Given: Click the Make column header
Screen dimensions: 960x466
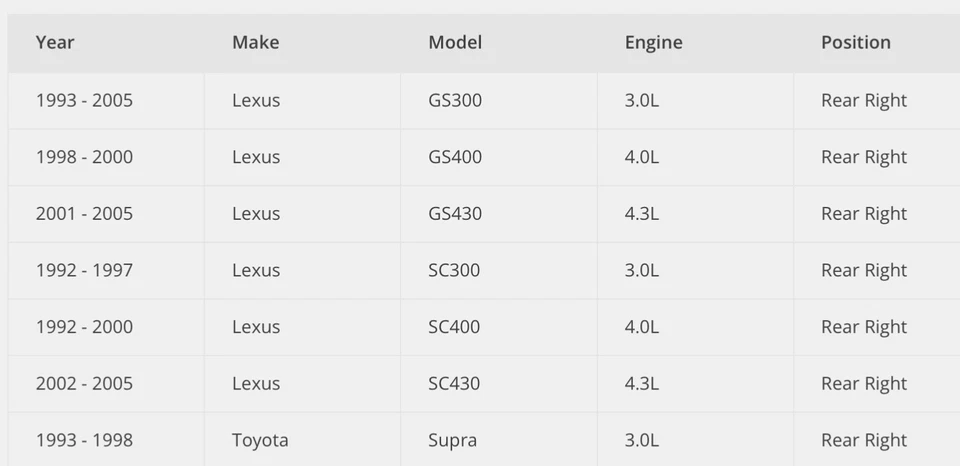Looking at the screenshot, I should (x=255, y=42).
